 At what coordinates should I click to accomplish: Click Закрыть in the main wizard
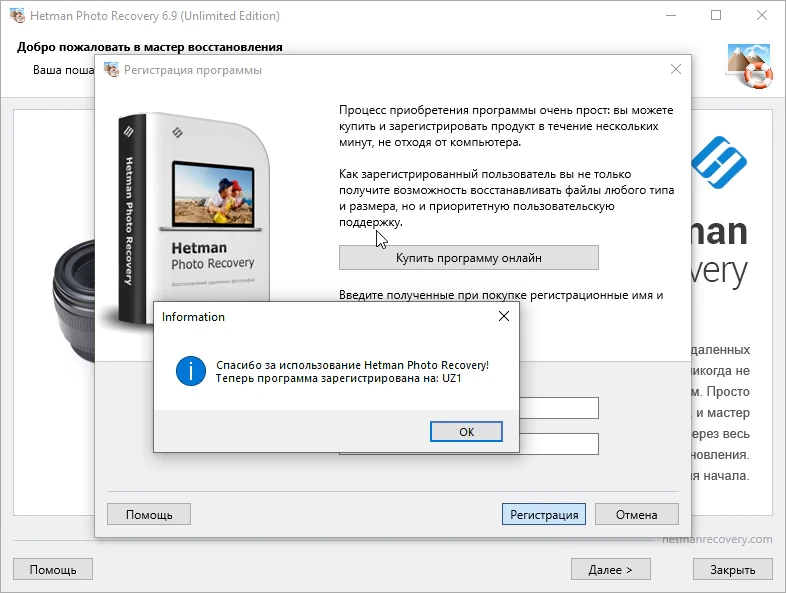(732, 569)
